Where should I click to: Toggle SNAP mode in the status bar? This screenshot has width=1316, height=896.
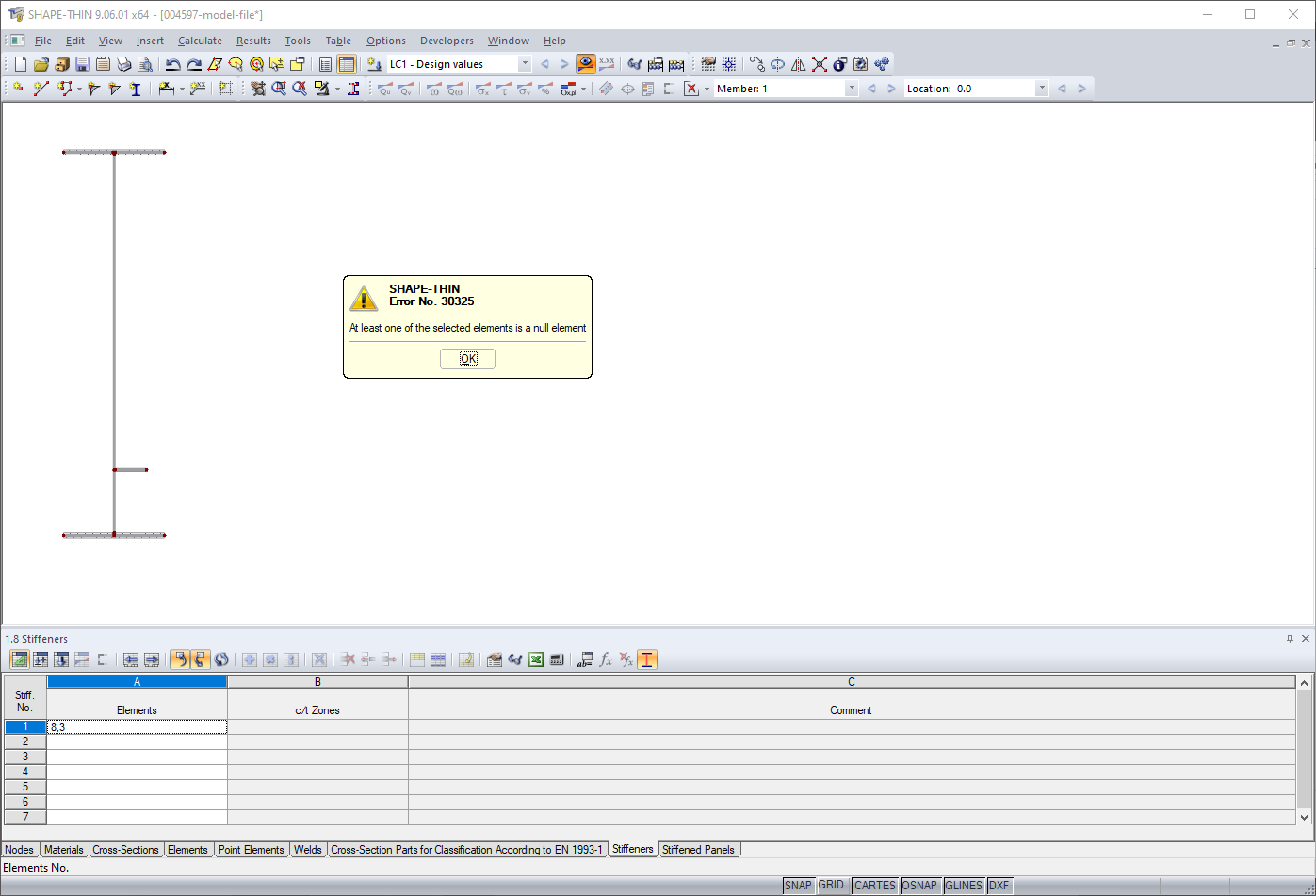click(798, 886)
